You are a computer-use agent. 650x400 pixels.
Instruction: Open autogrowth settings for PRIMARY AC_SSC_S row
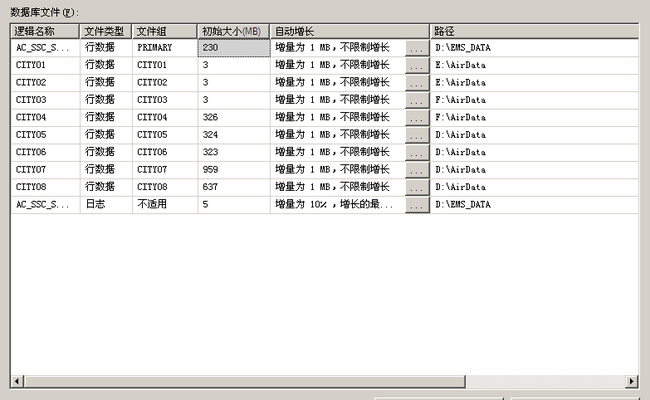coord(417,48)
